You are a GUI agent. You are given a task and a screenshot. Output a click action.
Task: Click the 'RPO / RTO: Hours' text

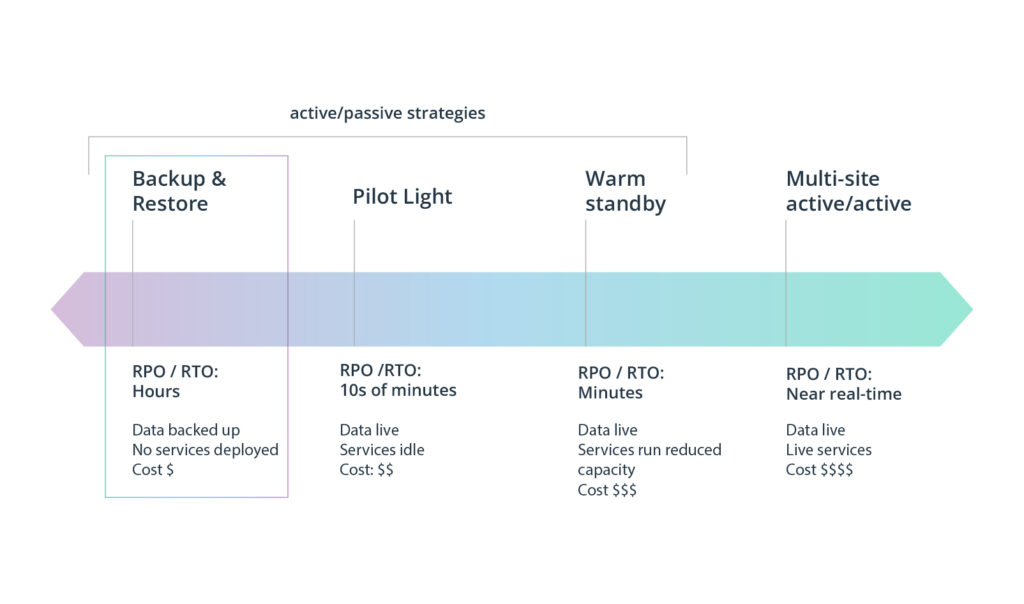click(x=175, y=381)
